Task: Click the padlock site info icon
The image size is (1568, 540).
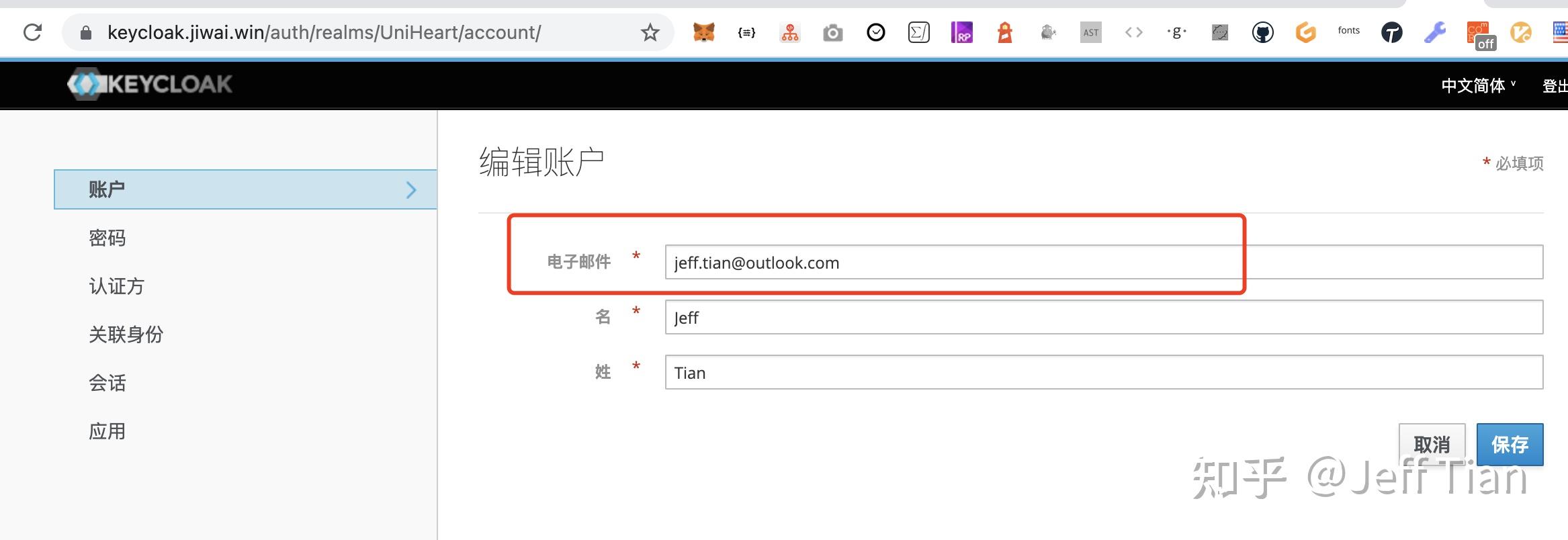Action: (85, 32)
